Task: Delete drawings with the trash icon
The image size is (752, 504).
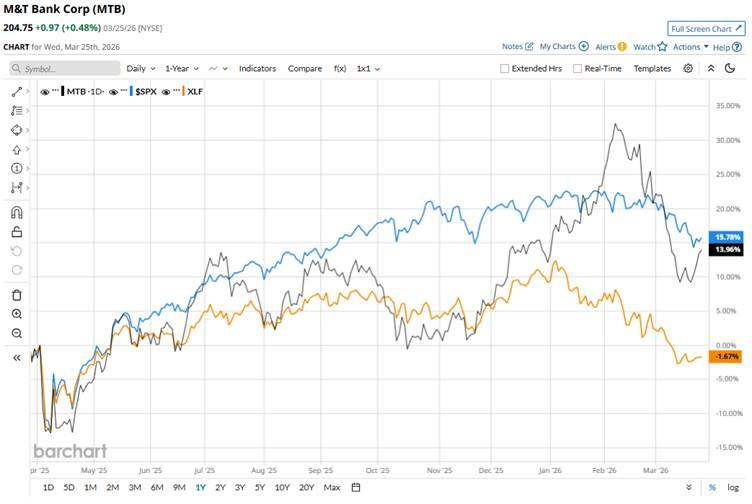Action: point(17,295)
